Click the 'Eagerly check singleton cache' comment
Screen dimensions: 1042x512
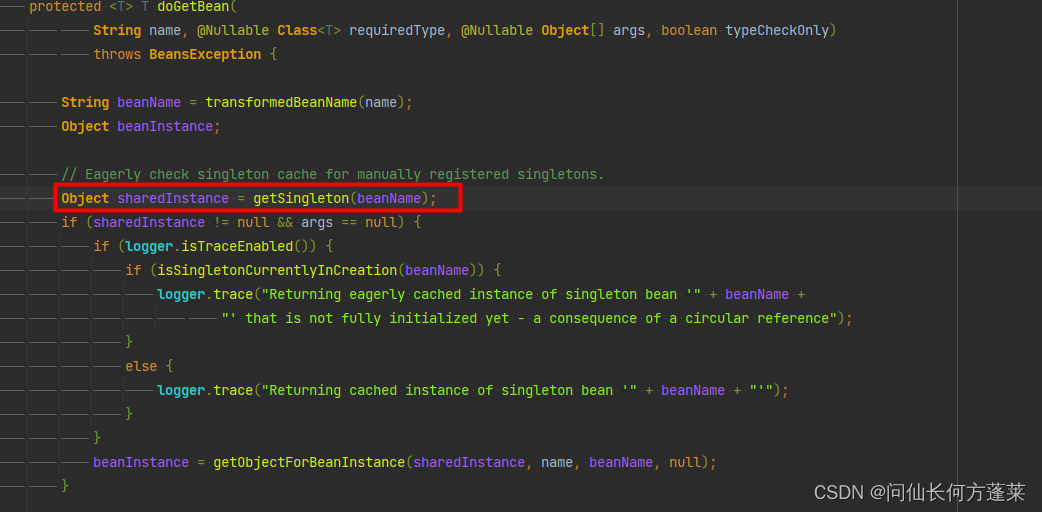(x=333, y=174)
